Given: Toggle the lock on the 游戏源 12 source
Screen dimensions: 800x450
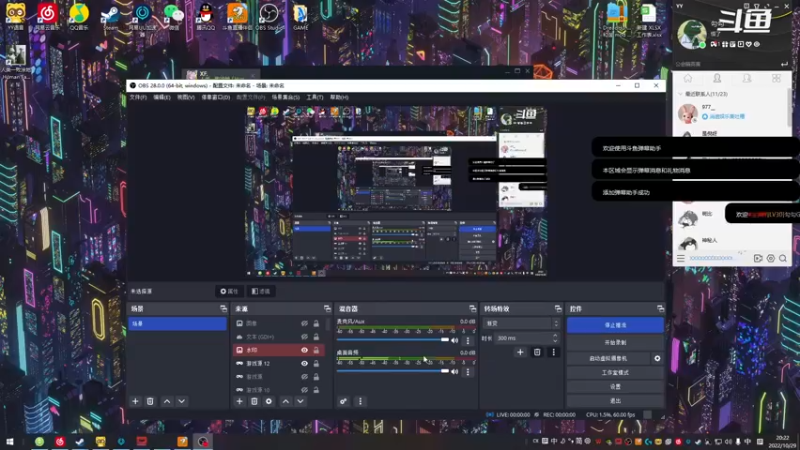Looking at the screenshot, I should [x=316, y=363].
